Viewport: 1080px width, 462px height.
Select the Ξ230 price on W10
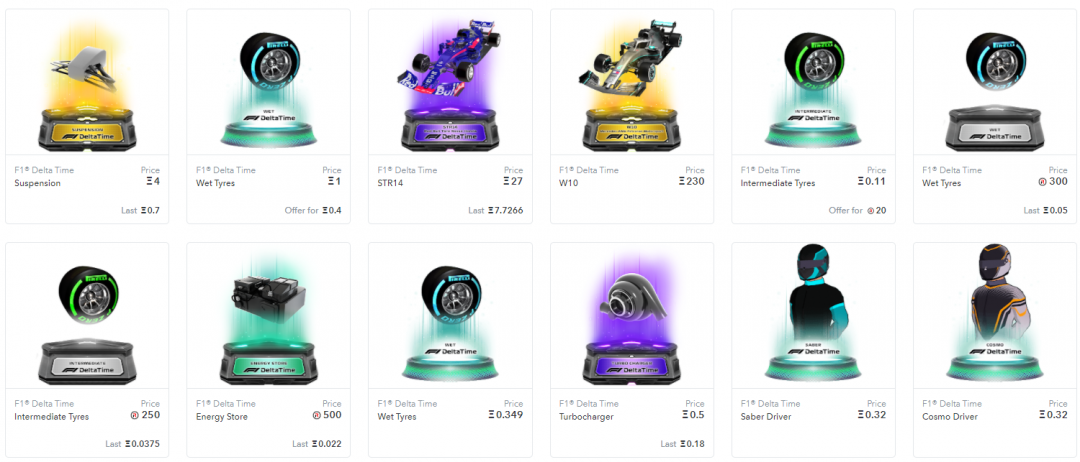(x=691, y=182)
